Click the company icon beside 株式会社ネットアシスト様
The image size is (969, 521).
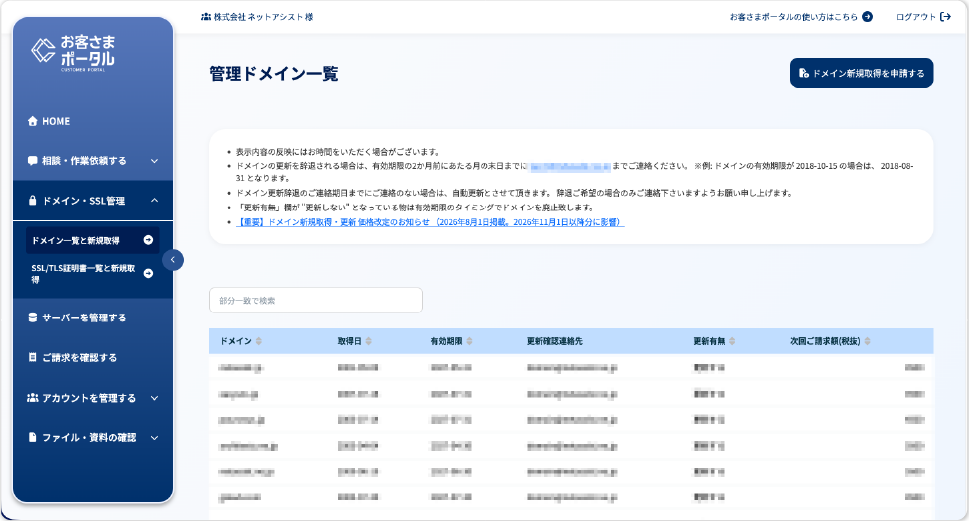click(x=206, y=17)
